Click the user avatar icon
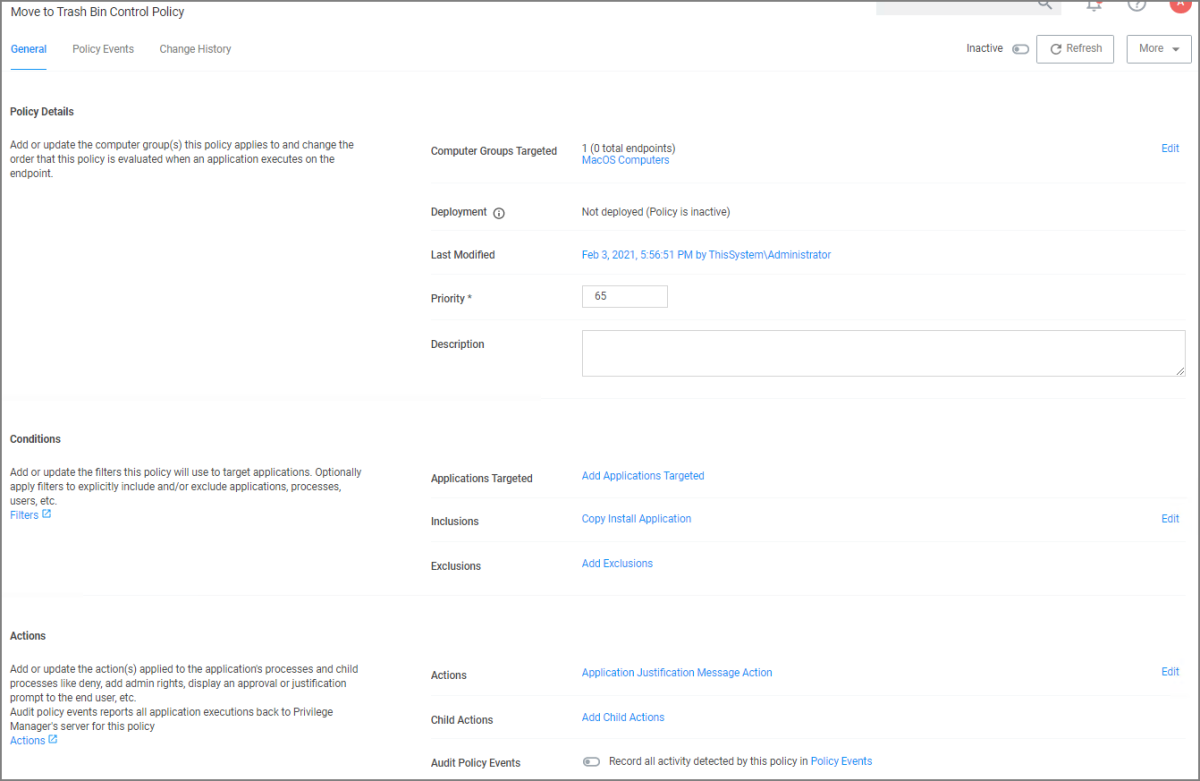1200x781 pixels. point(1180,4)
